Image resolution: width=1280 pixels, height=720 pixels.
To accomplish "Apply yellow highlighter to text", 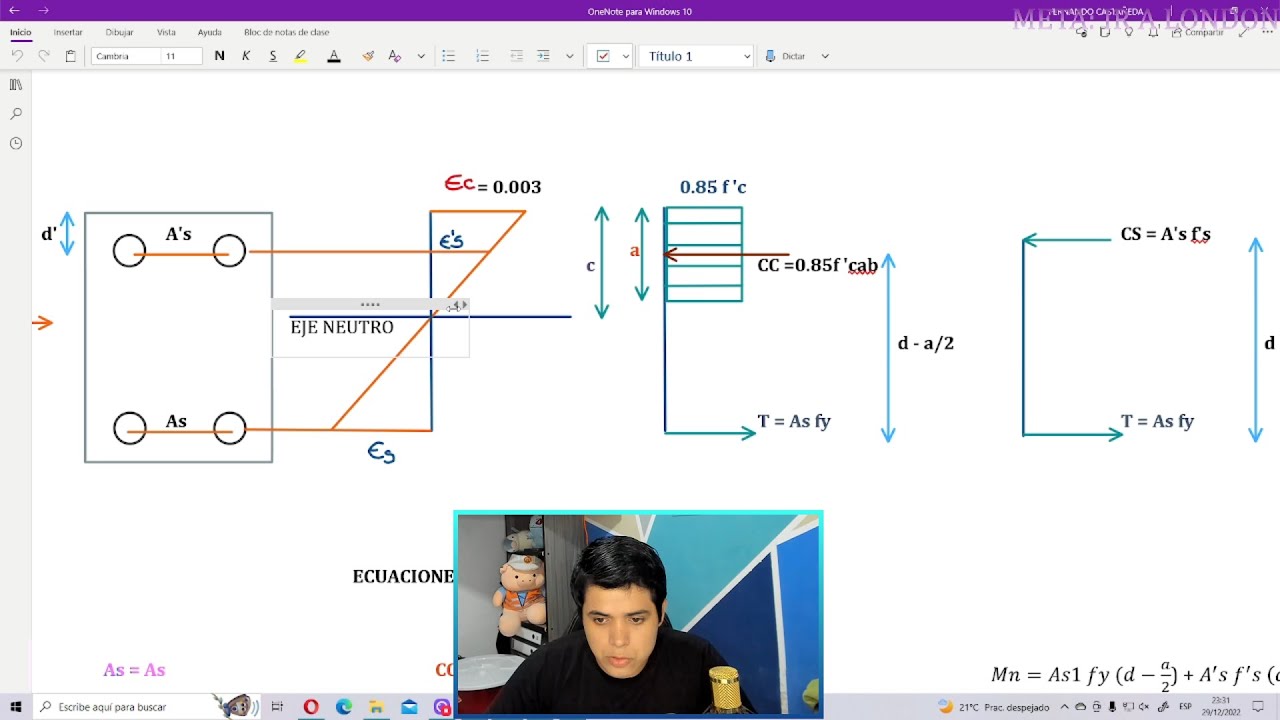I will [300, 56].
